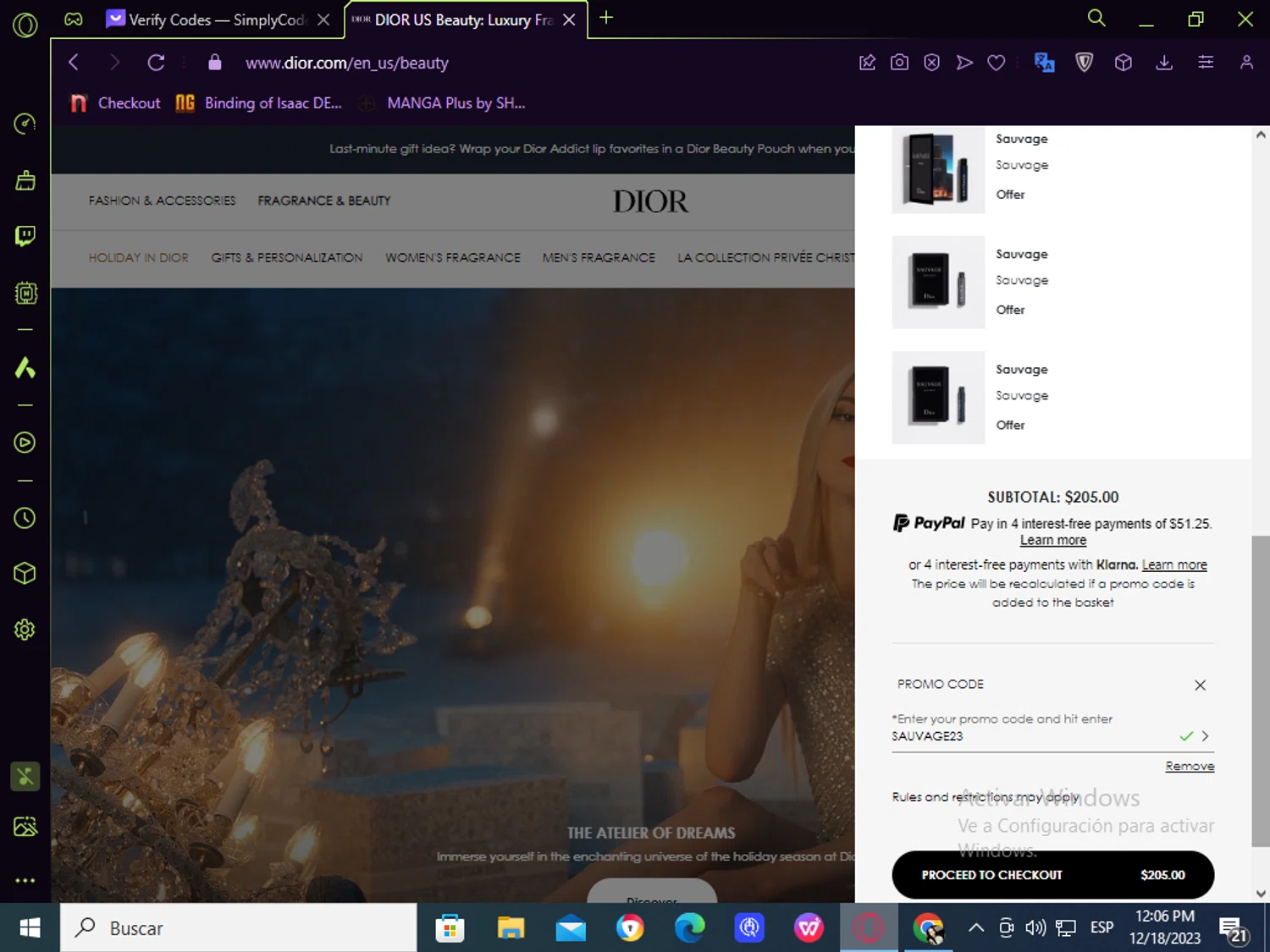
Task: Open Fashion & Accessories menu
Action: point(163,201)
